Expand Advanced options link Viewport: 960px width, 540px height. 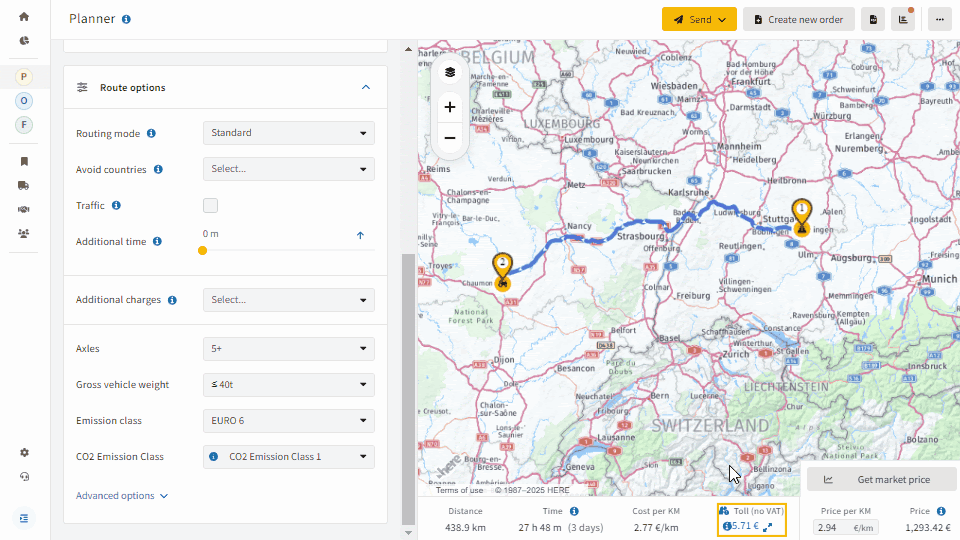tap(122, 496)
